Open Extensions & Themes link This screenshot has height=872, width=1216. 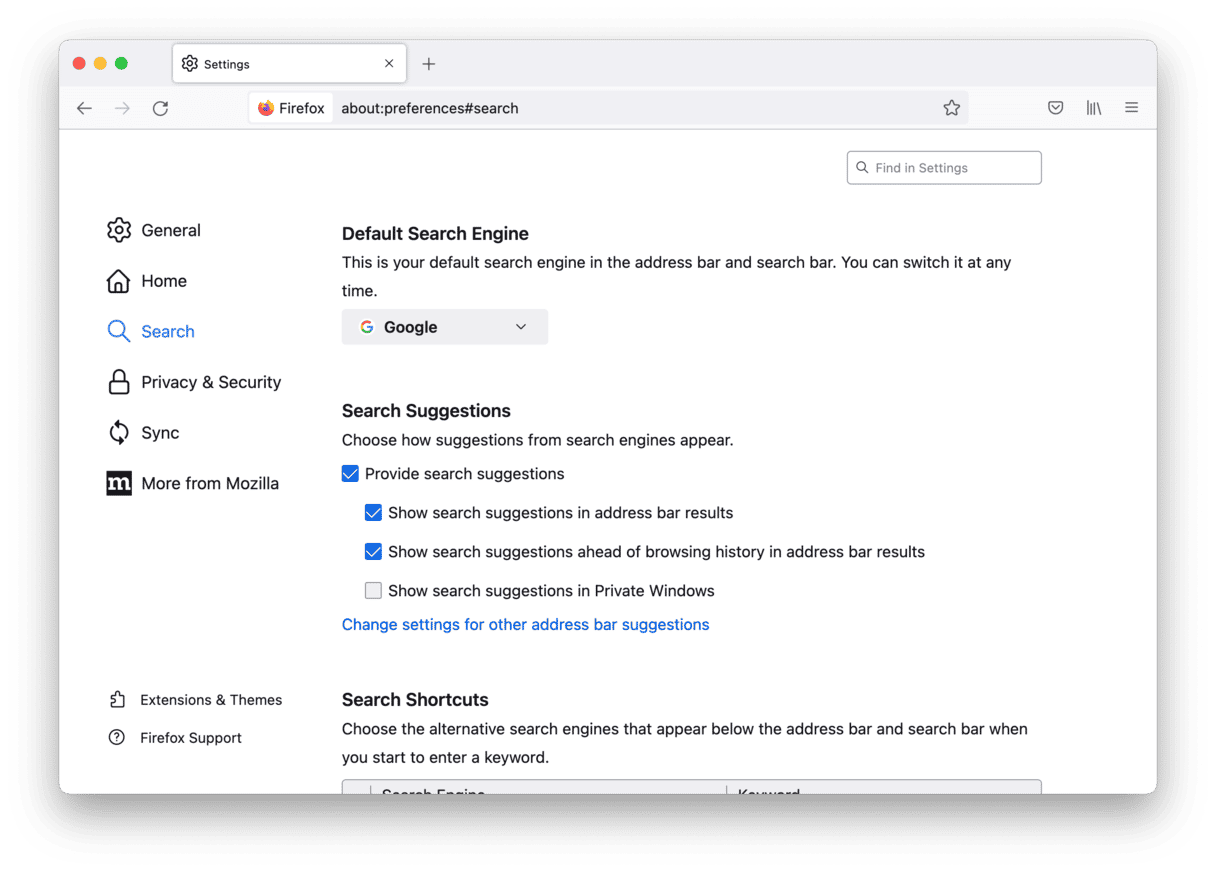point(196,700)
